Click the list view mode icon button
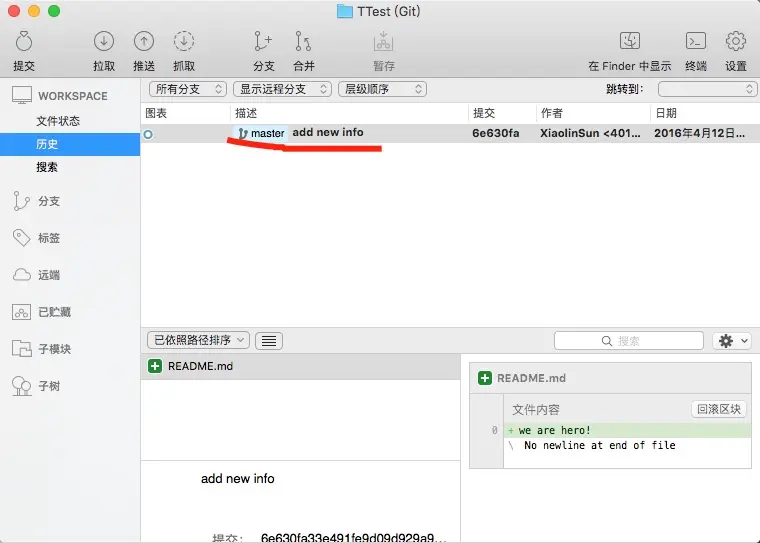This screenshot has width=760, height=543. pos(269,341)
